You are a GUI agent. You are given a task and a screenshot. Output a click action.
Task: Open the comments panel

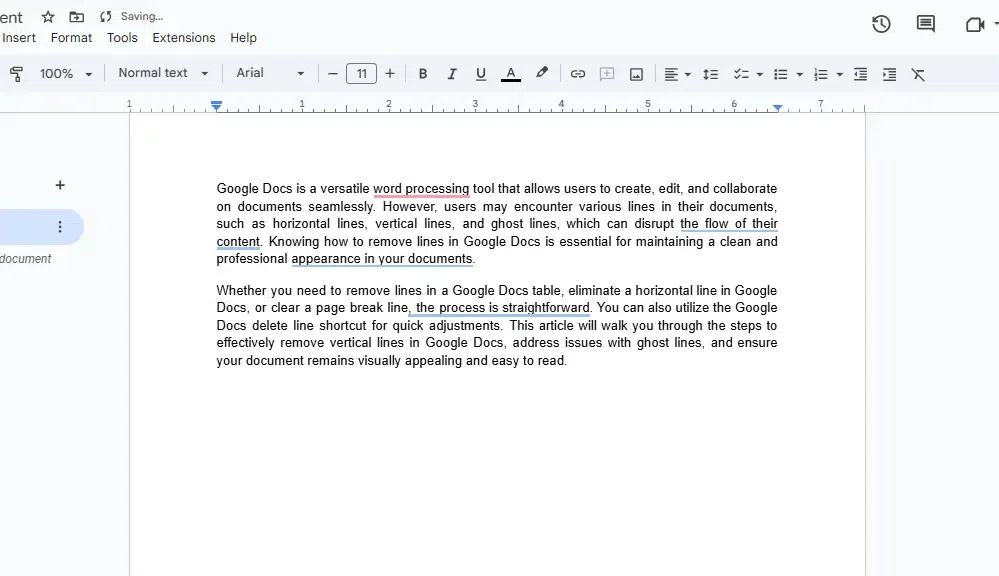(x=926, y=24)
